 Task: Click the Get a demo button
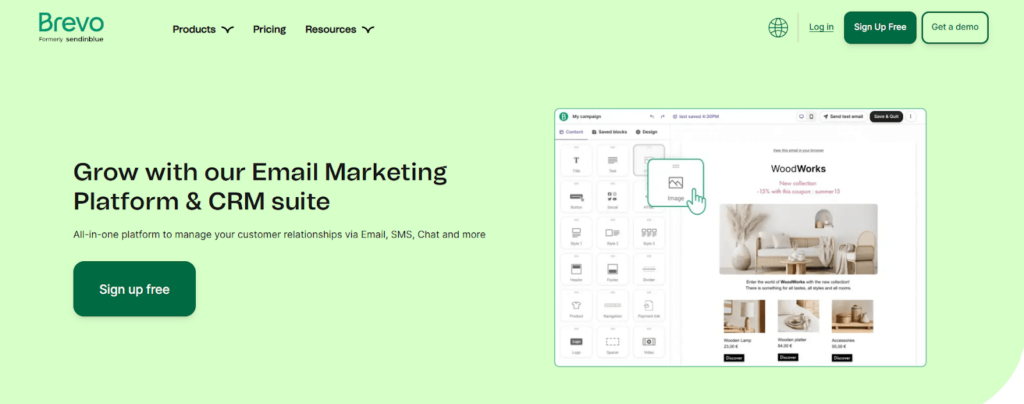pos(955,27)
